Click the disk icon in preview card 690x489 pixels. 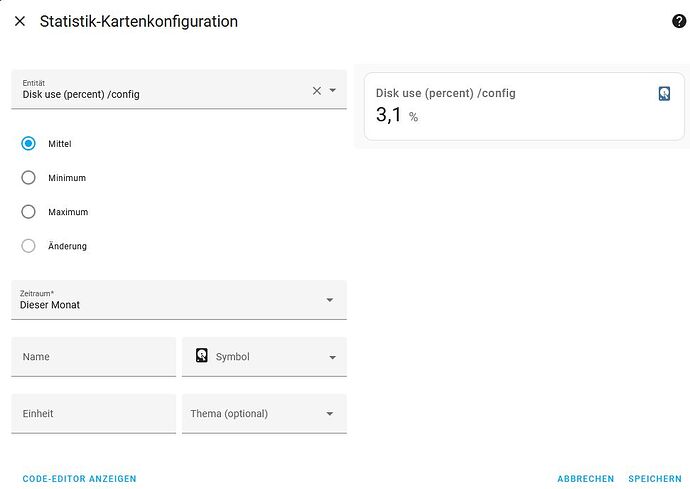click(664, 93)
